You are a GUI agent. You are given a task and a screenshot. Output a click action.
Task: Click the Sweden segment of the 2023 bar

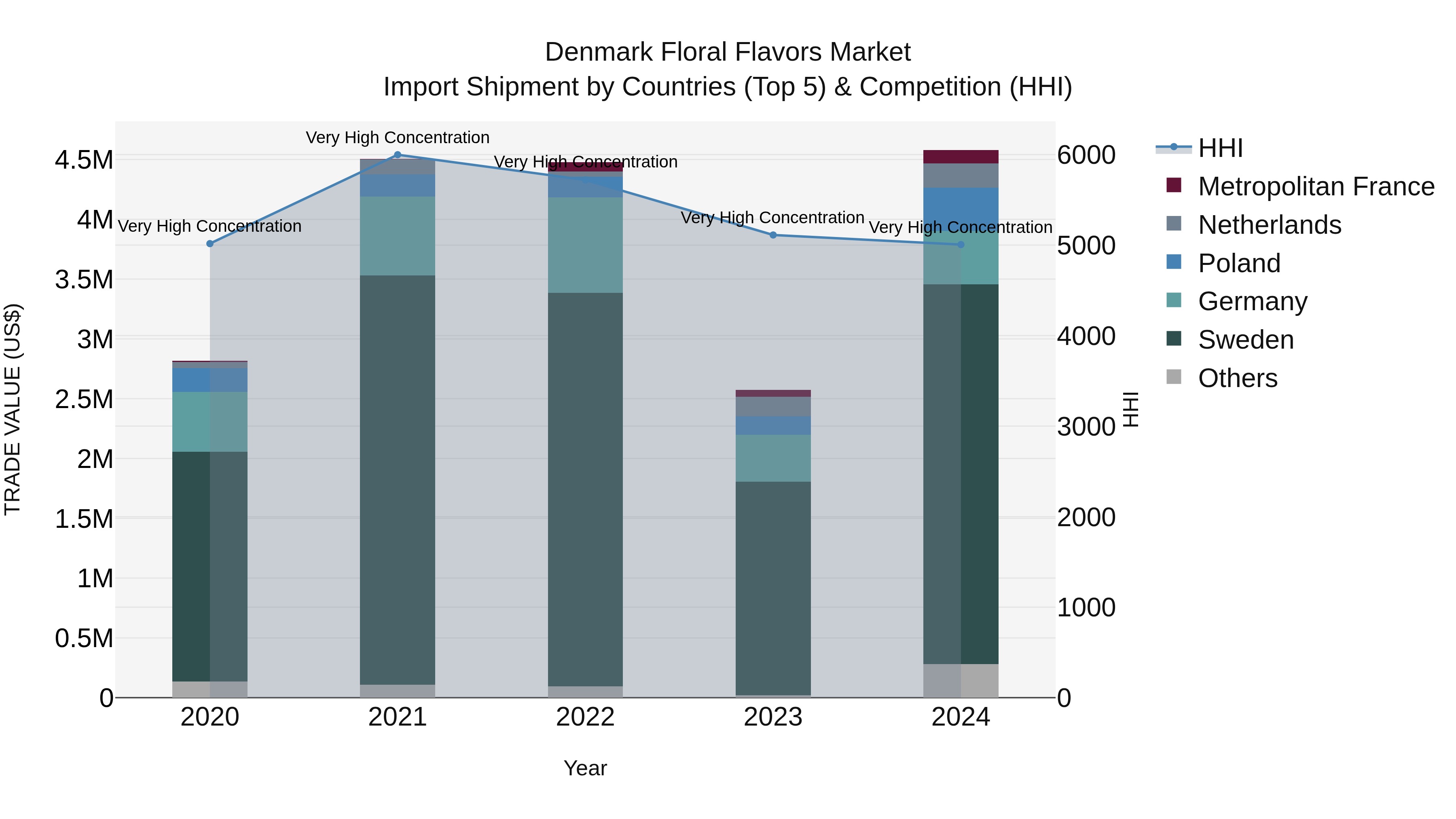pos(773,588)
